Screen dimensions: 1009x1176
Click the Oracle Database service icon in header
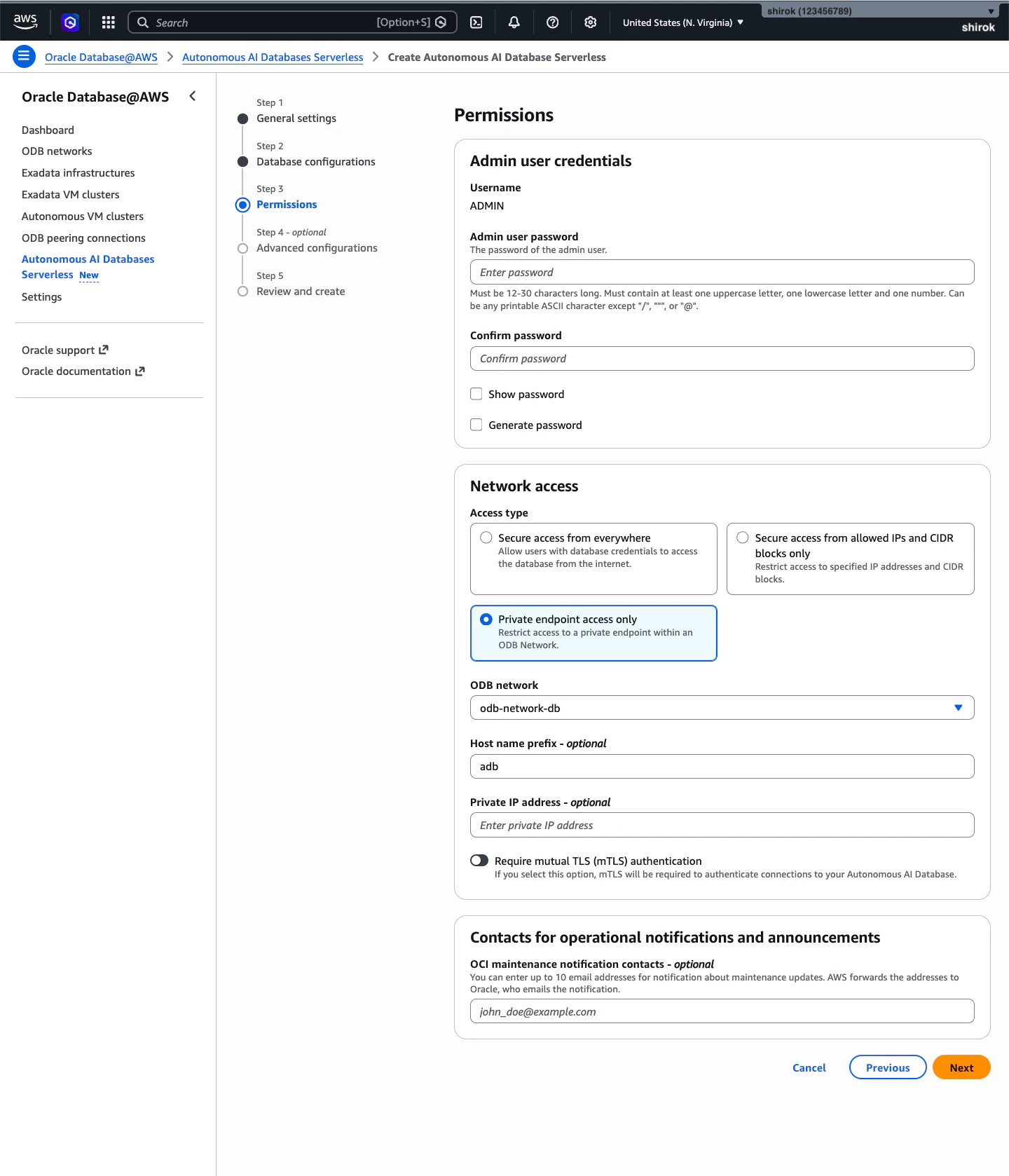(70, 22)
